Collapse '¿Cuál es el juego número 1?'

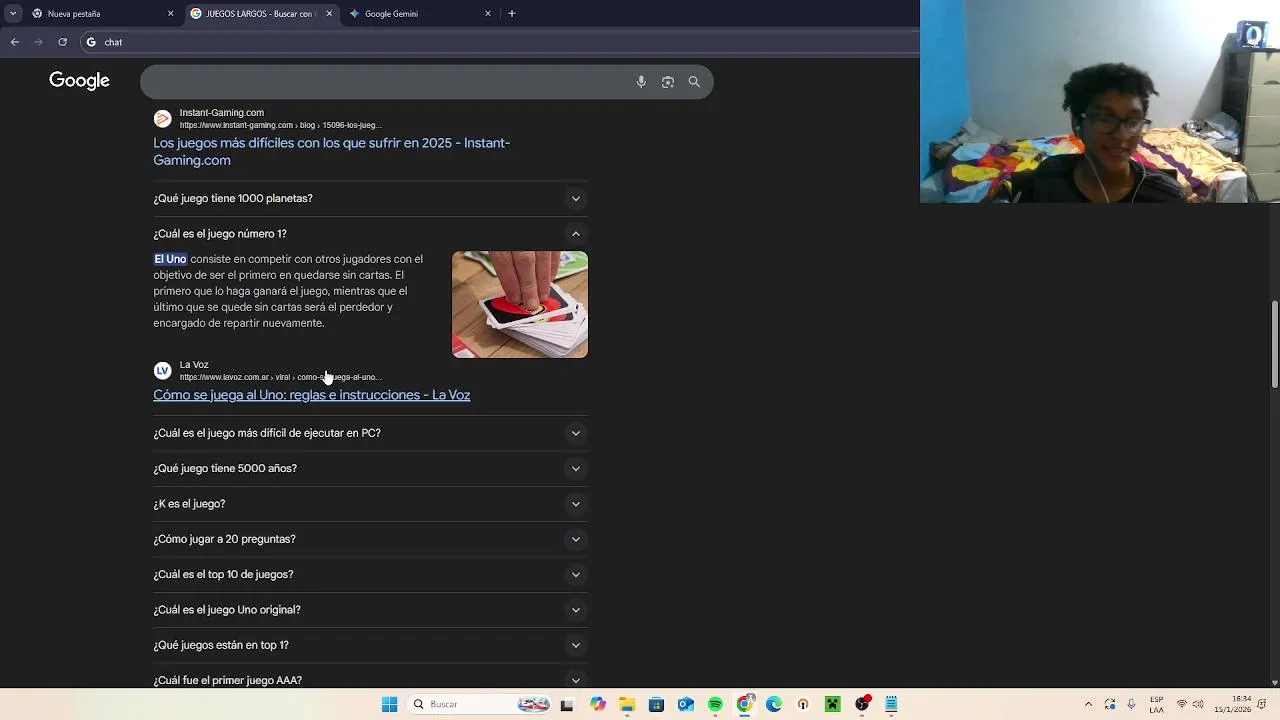pos(370,234)
